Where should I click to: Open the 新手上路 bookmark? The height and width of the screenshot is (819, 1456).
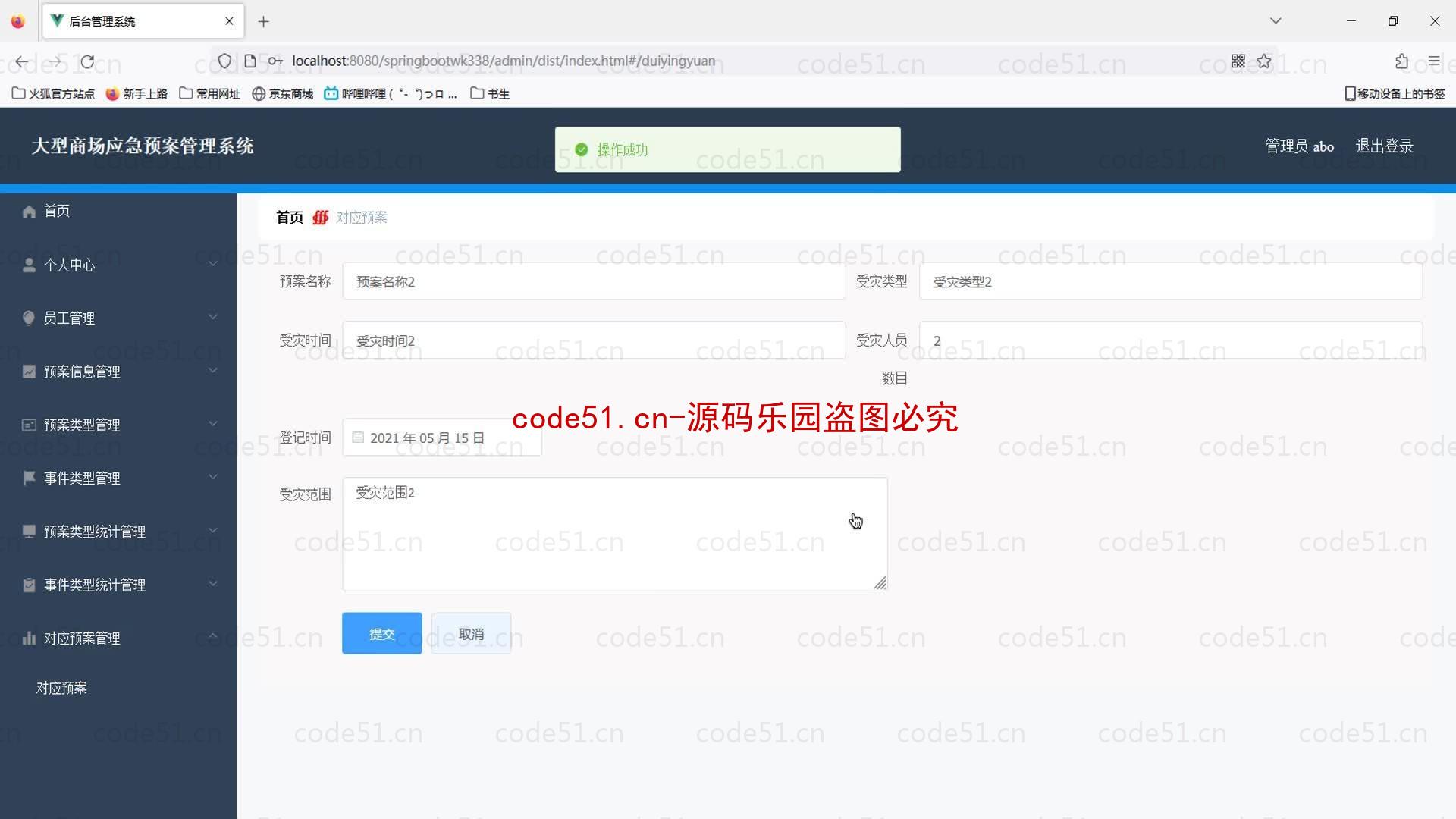[136, 93]
